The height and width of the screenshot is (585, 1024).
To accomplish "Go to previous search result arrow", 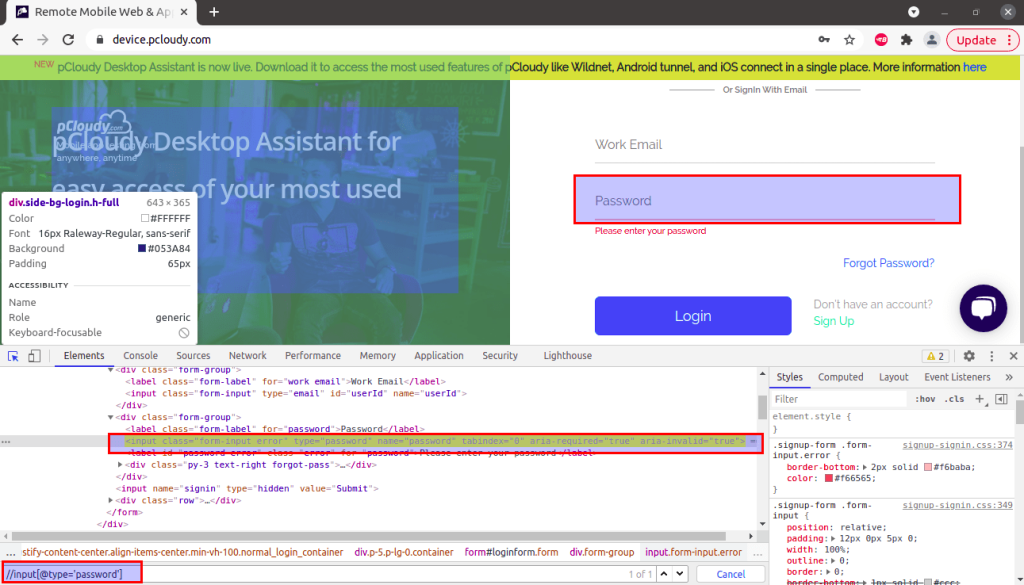I will pyautogui.click(x=664, y=574).
